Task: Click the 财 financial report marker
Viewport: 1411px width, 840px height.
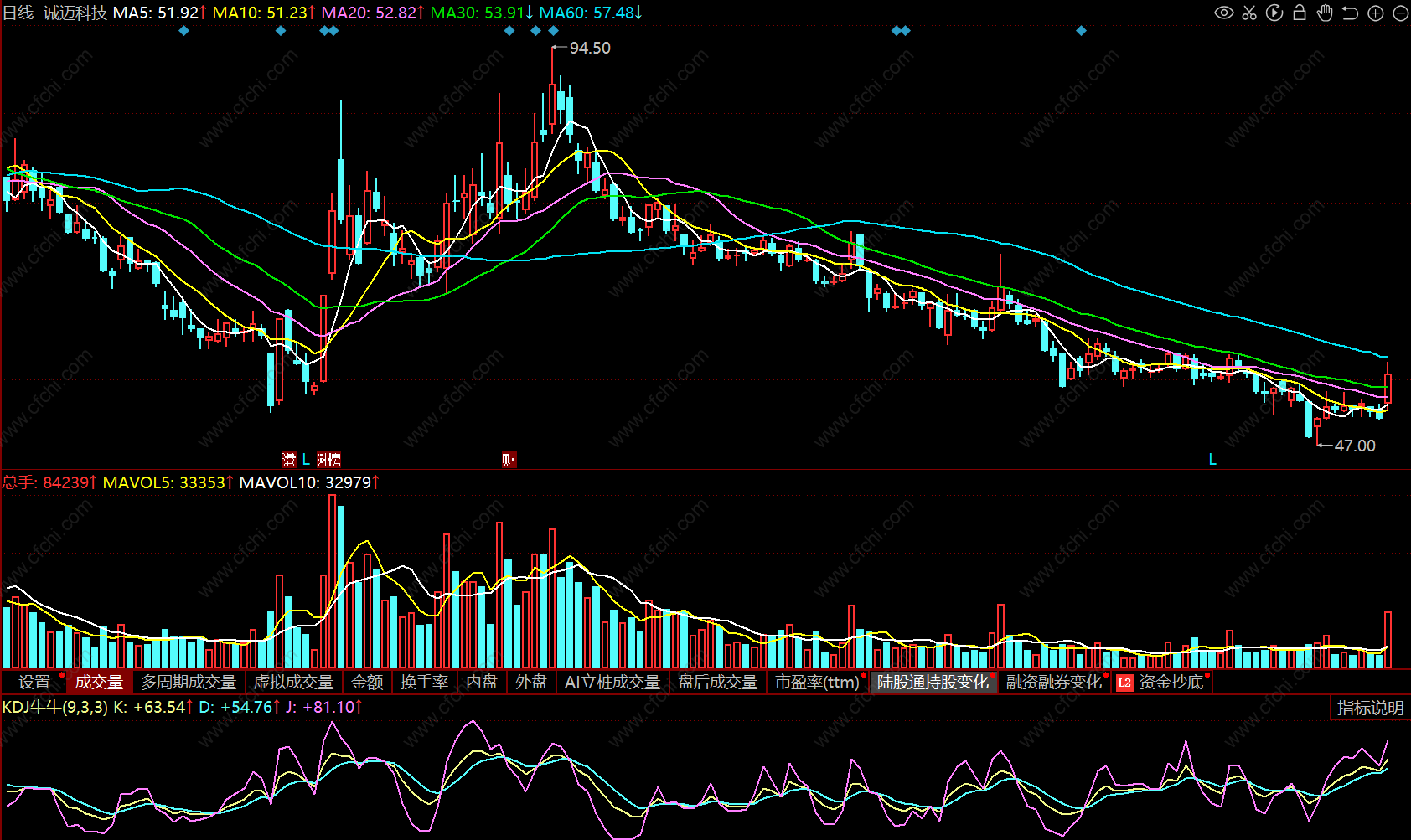Action: [509, 460]
